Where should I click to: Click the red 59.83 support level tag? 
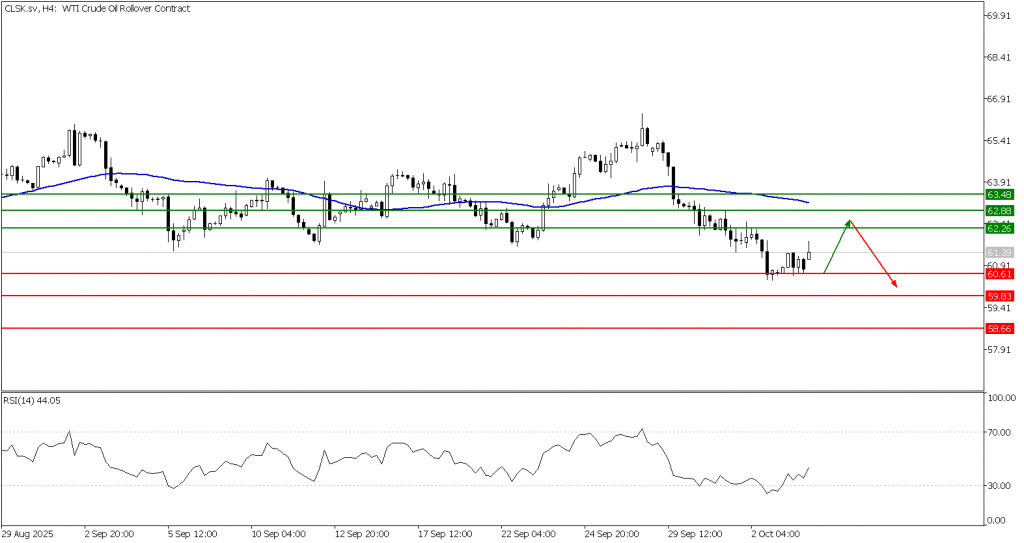pos(999,296)
